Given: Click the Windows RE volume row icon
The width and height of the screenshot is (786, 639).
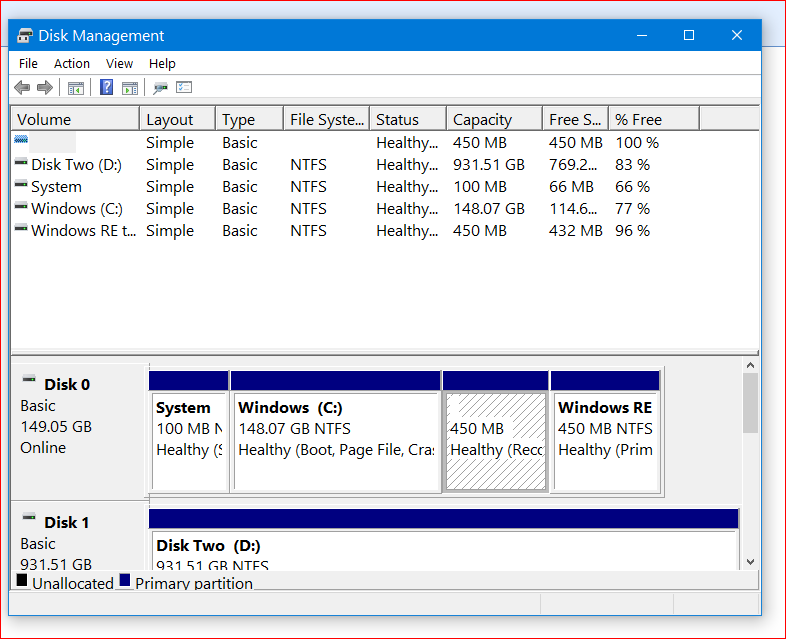Looking at the screenshot, I should click(x=21, y=228).
